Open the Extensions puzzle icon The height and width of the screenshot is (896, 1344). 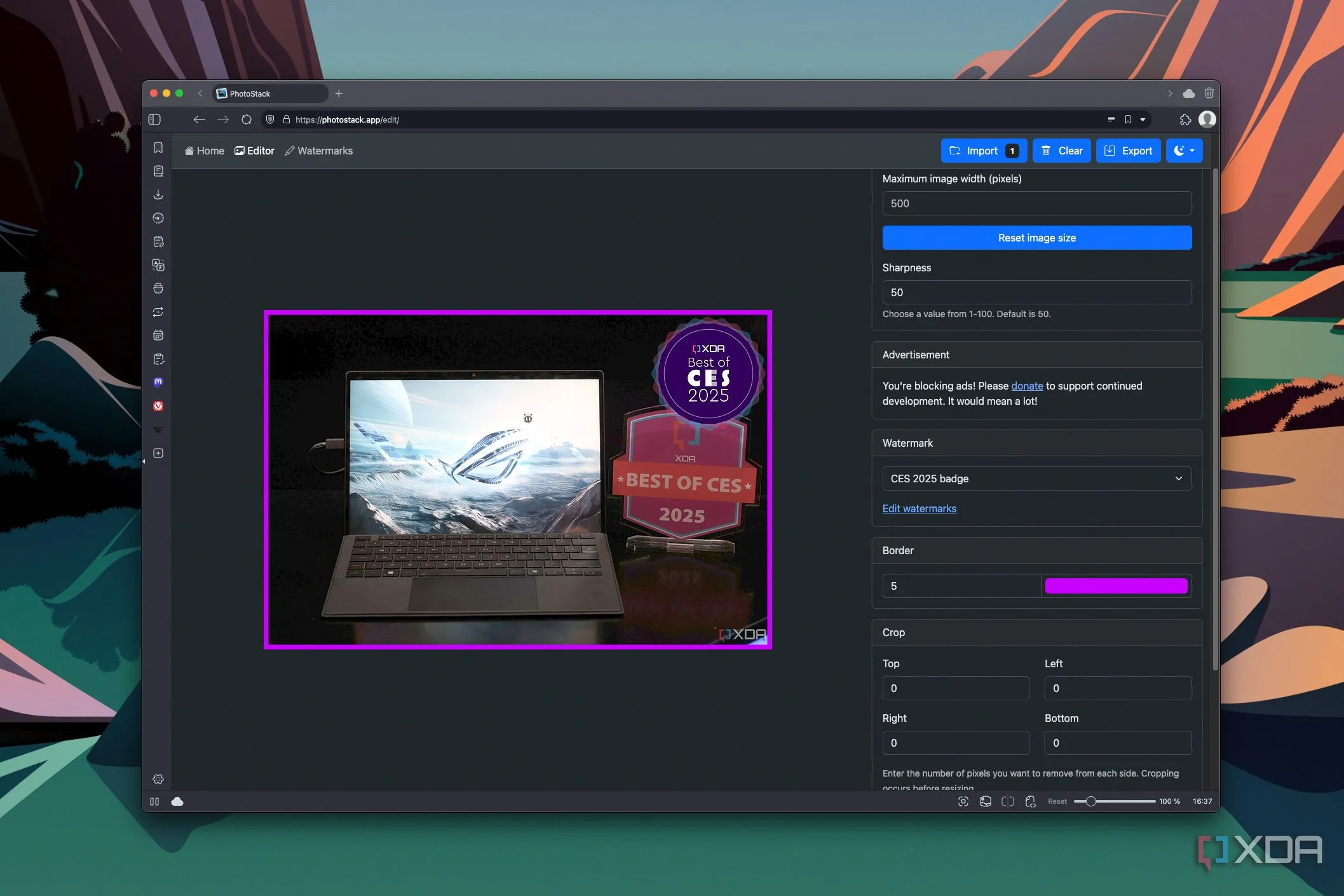pos(1184,119)
